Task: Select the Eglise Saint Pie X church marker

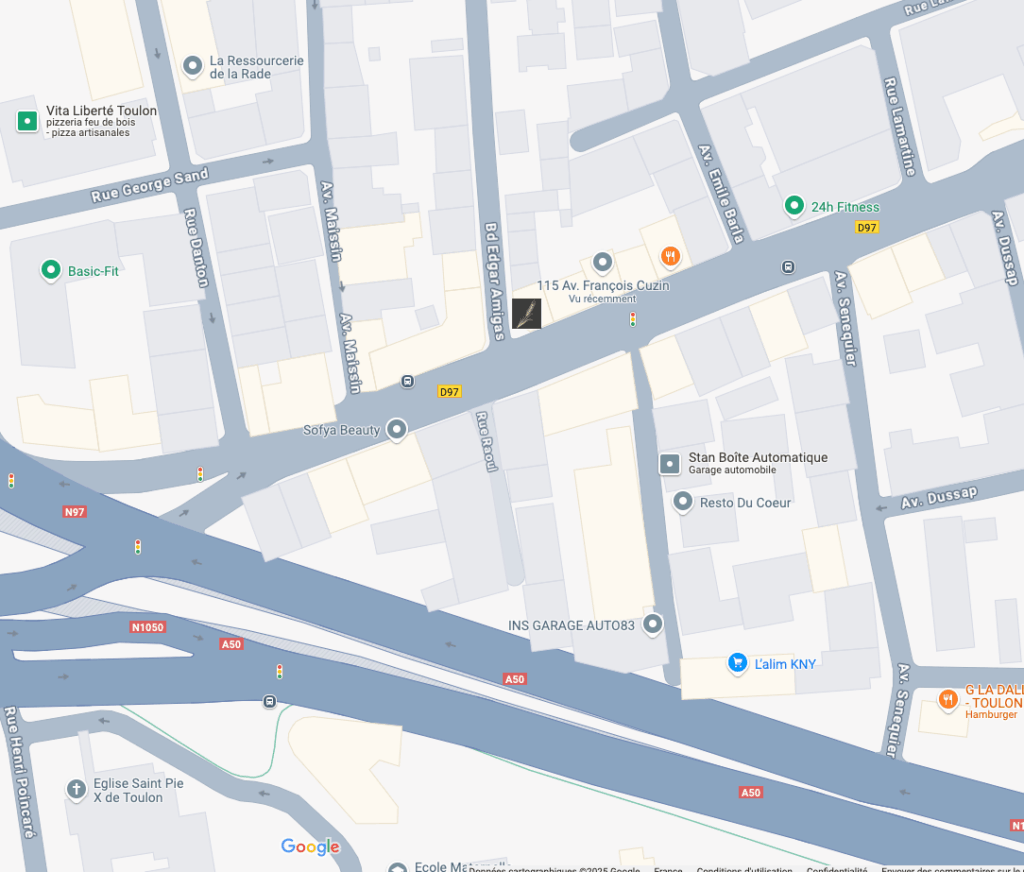Action: tap(76, 789)
